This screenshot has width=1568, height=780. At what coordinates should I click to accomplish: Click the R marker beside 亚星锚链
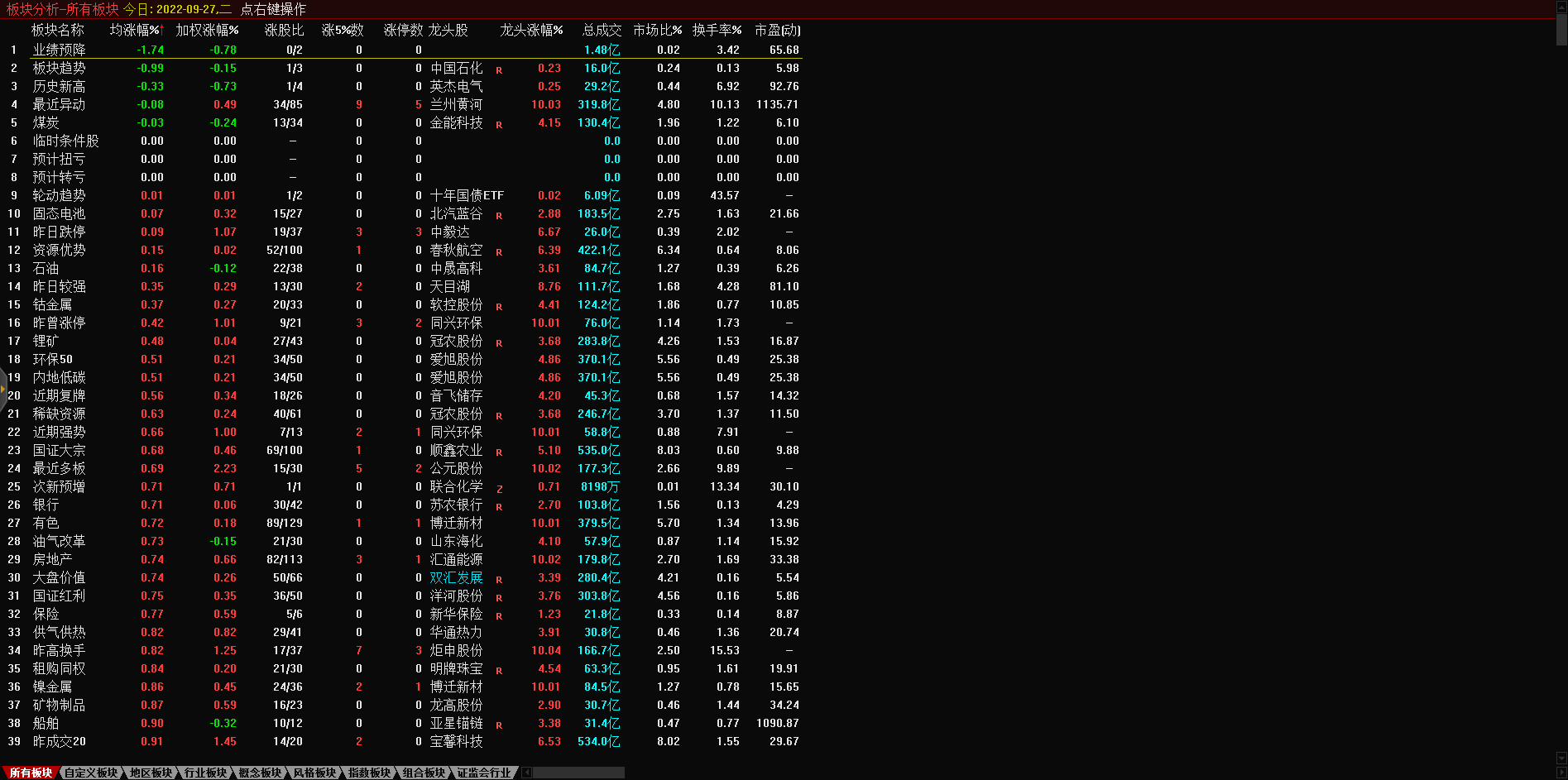pyautogui.click(x=499, y=725)
